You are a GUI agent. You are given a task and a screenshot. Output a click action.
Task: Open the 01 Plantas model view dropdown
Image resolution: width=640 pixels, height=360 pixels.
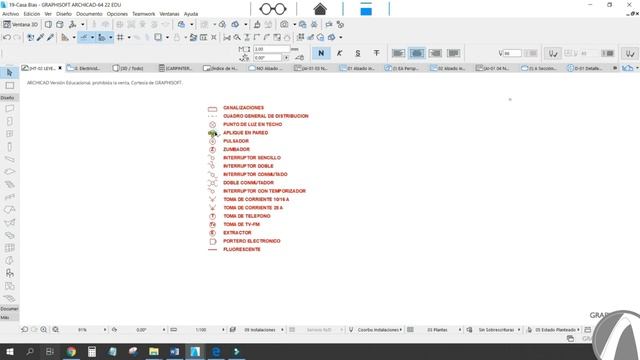(460, 330)
